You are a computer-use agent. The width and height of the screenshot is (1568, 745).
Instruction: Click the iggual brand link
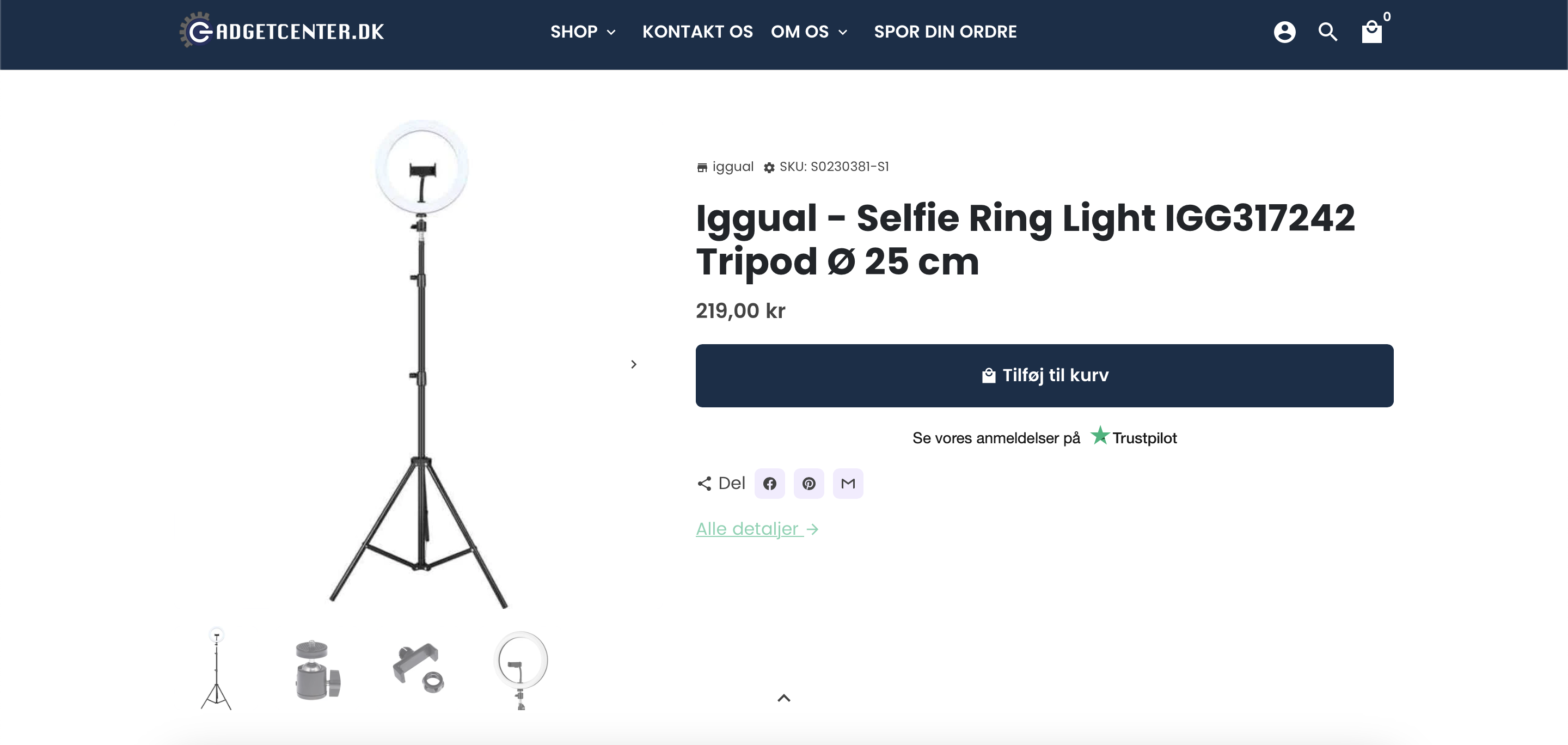(x=732, y=167)
